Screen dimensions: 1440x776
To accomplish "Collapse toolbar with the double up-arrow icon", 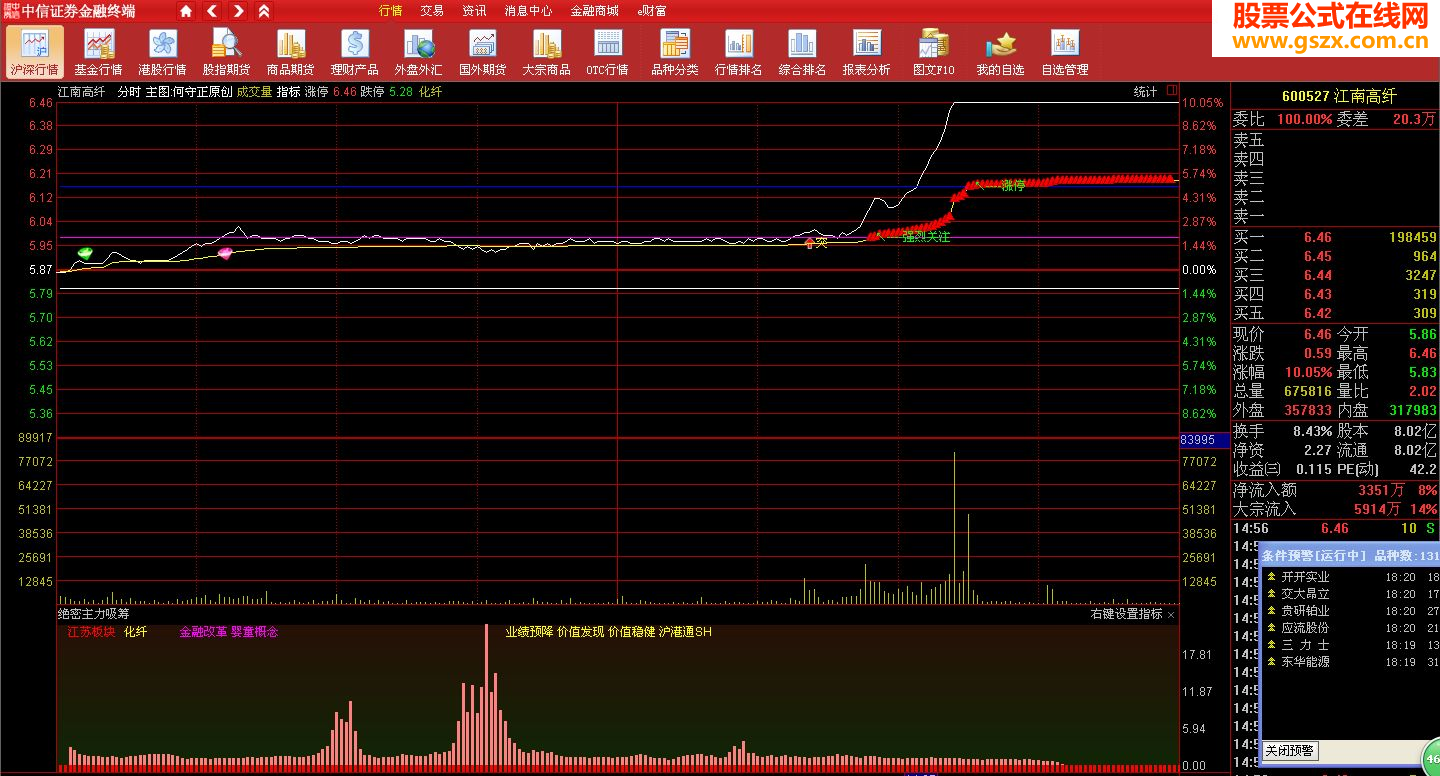I will pos(264,11).
